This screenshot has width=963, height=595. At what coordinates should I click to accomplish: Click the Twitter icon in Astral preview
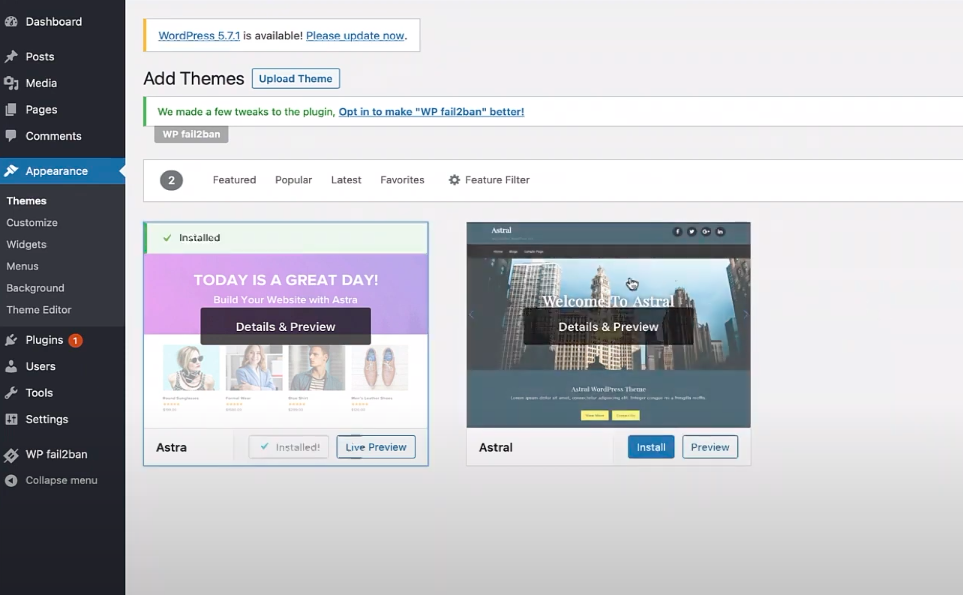click(692, 231)
